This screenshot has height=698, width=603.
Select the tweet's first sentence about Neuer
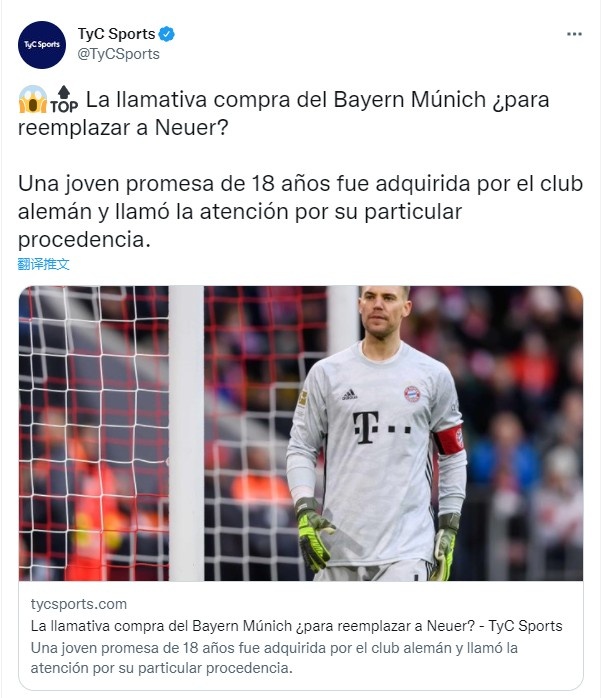tap(283, 114)
